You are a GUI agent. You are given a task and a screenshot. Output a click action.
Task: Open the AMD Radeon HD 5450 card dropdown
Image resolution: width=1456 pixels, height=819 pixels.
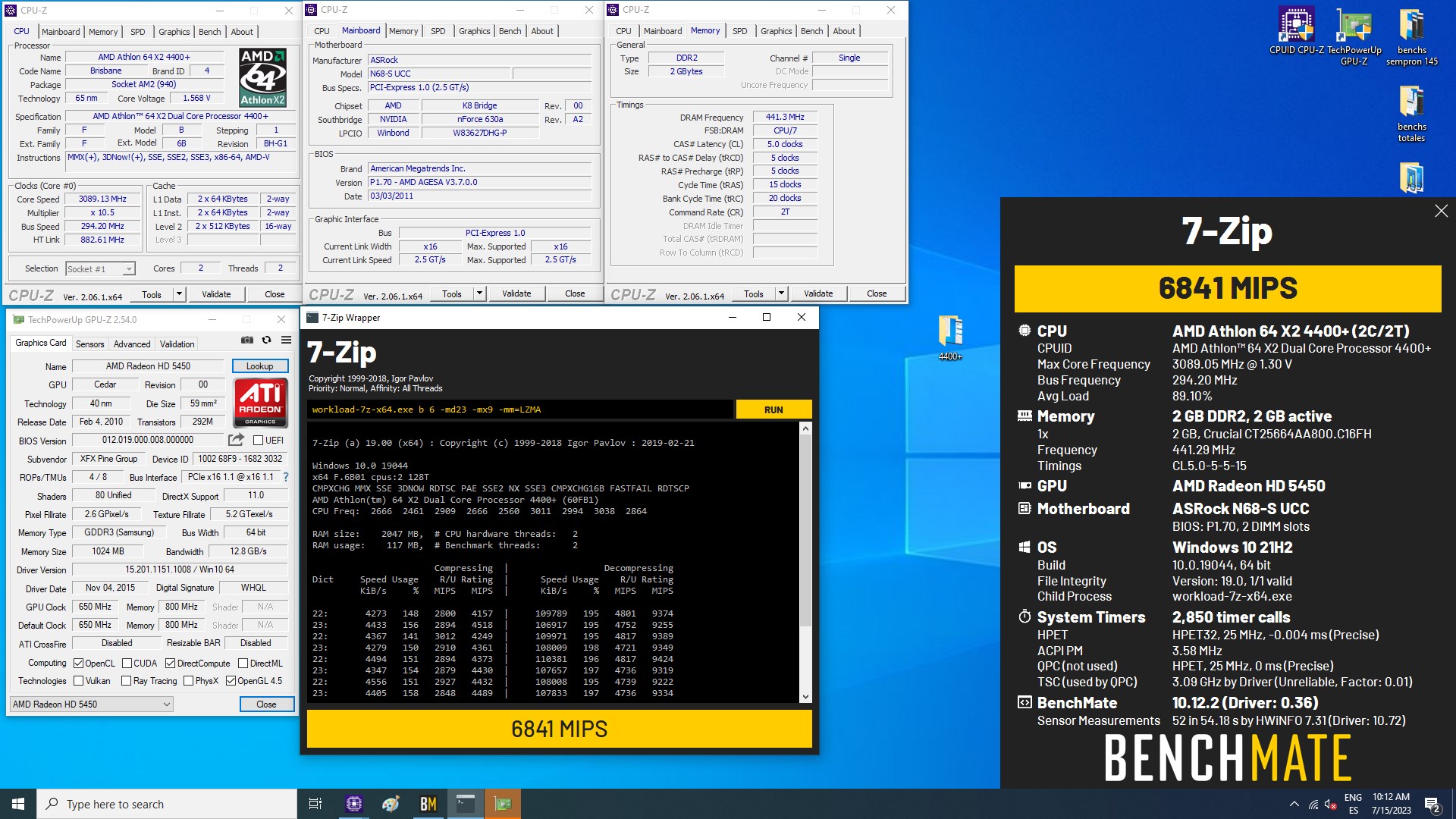(x=91, y=704)
